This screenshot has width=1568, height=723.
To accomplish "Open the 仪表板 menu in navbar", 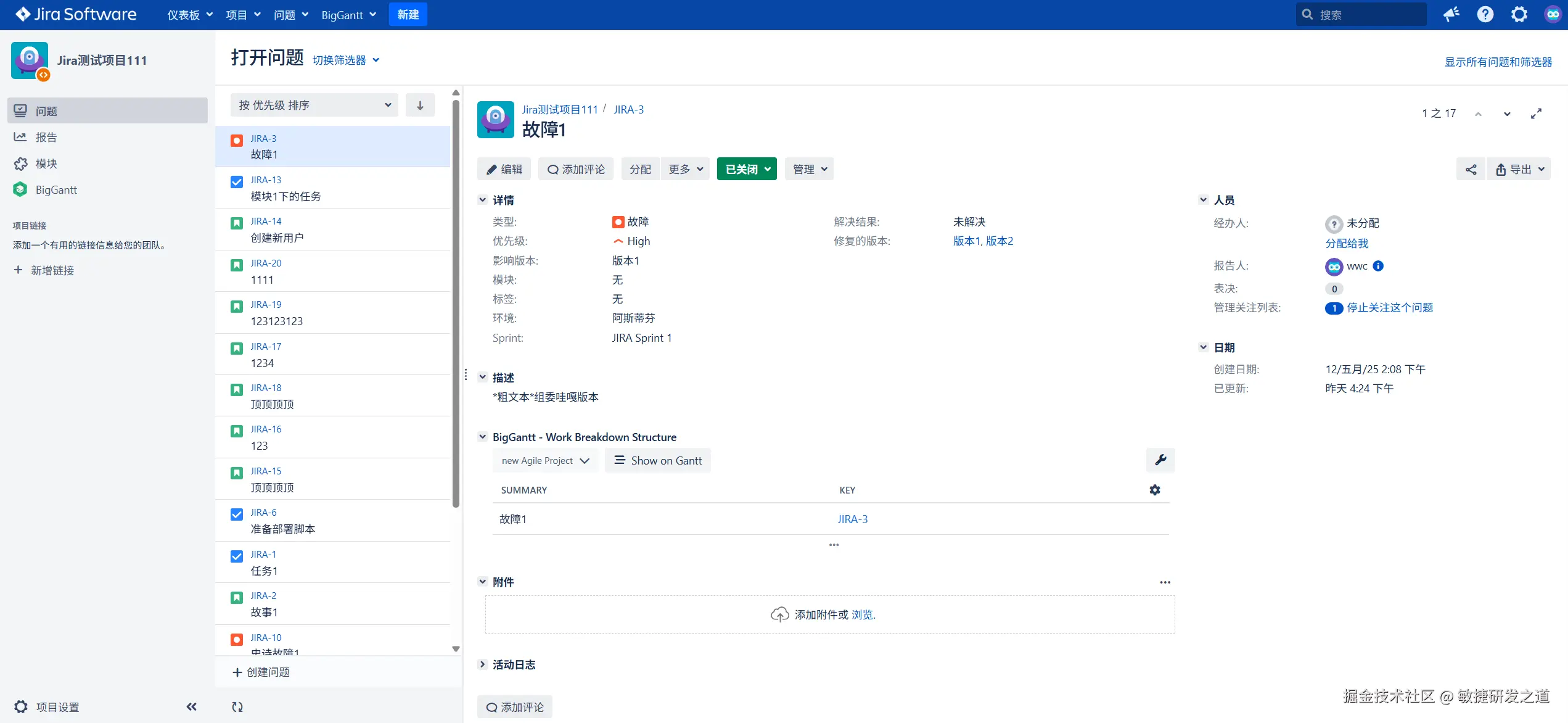I will tap(189, 15).
